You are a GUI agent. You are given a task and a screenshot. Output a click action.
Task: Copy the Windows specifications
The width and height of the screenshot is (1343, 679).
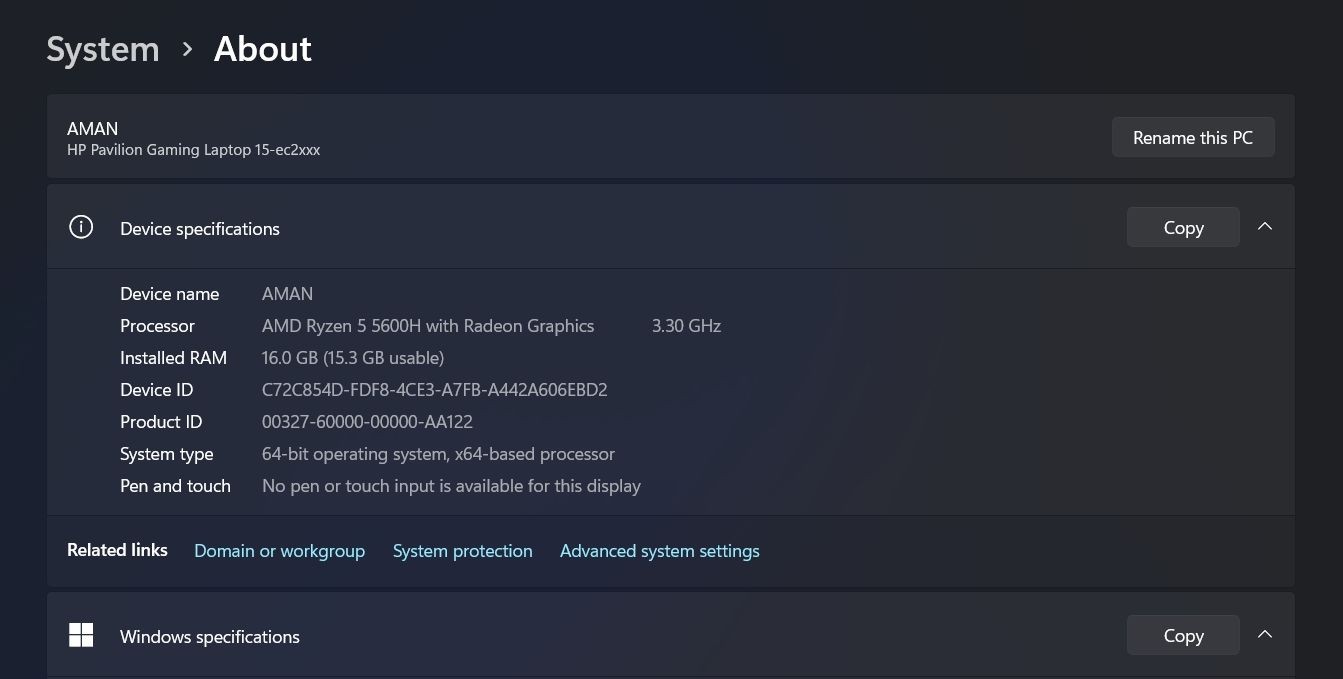[x=1183, y=635]
